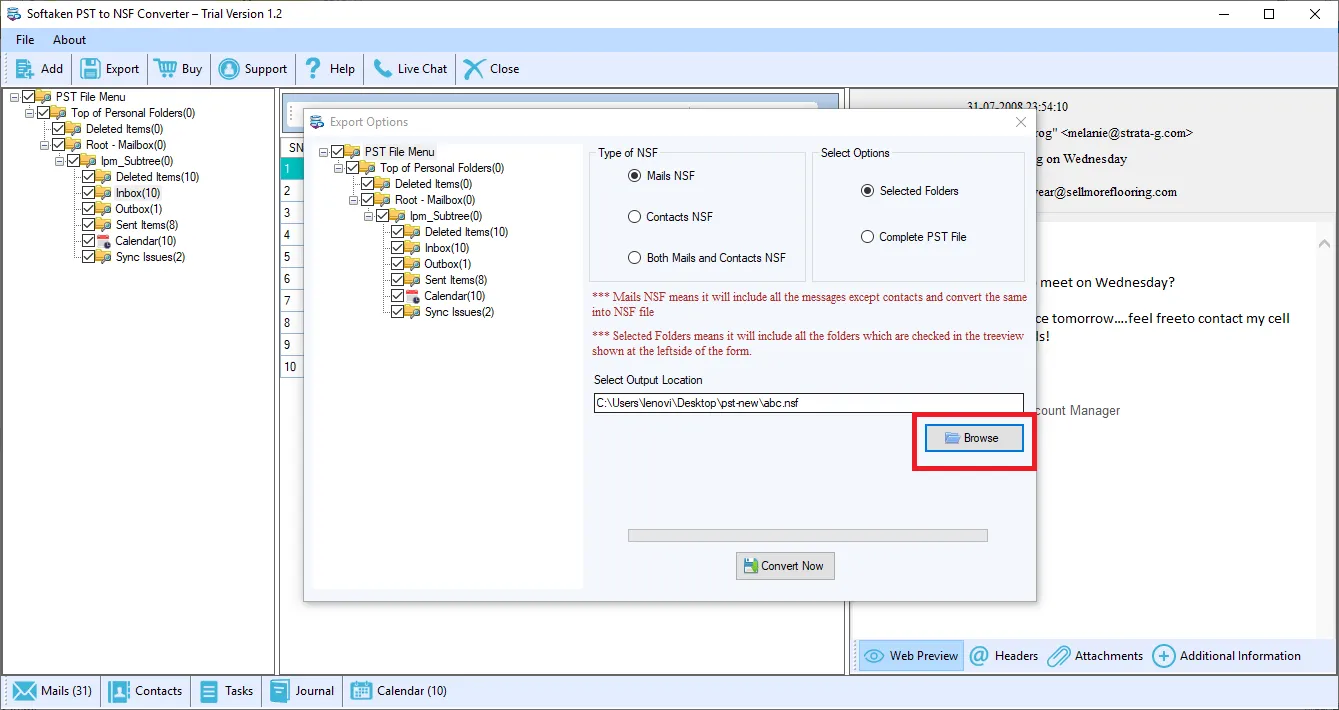Uncheck Sync Issues(2) checkbox in main window tree
This screenshot has height=710, width=1339.
point(88,257)
